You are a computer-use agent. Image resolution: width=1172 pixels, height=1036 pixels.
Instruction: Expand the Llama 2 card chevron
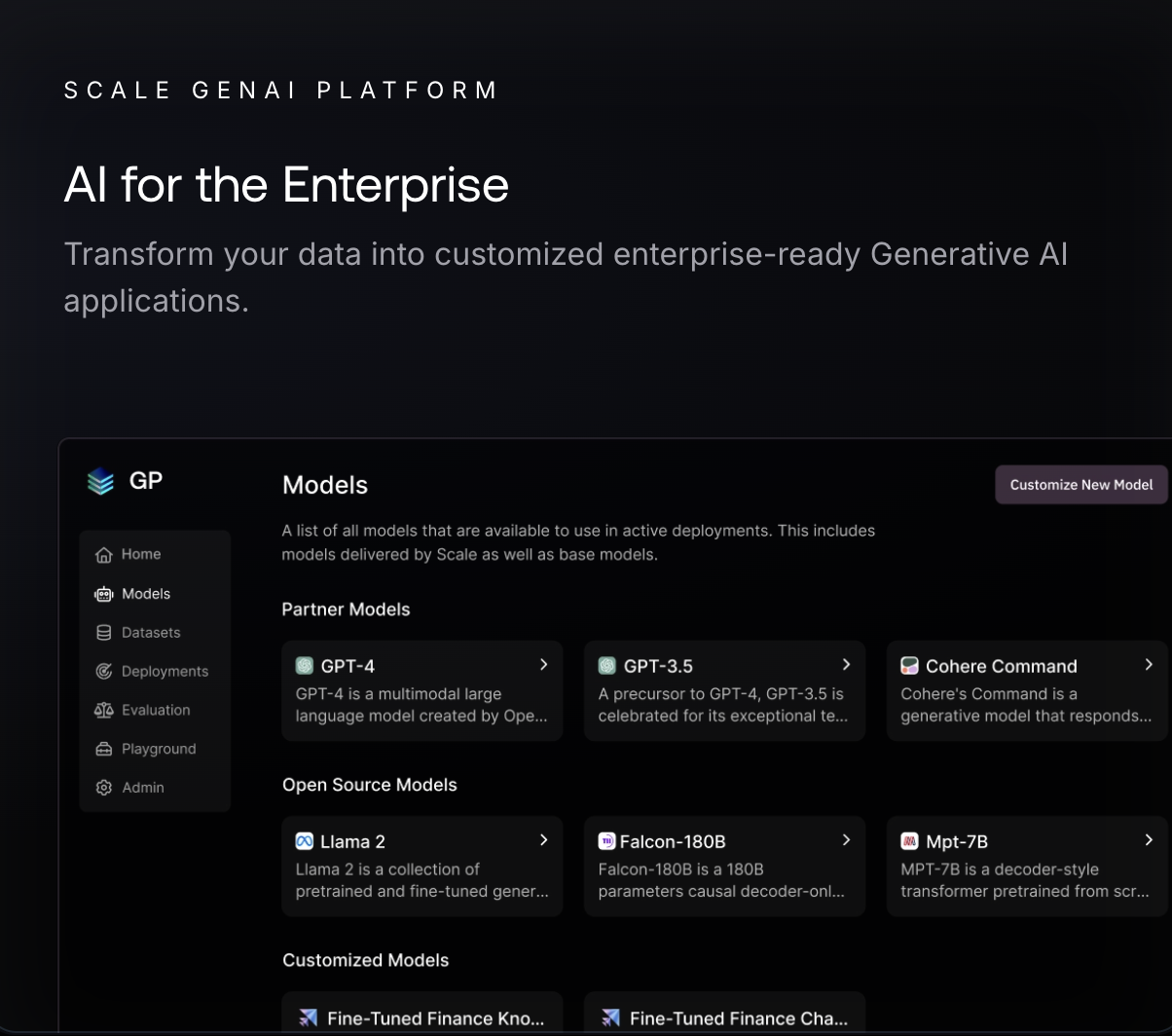pos(543,840)
